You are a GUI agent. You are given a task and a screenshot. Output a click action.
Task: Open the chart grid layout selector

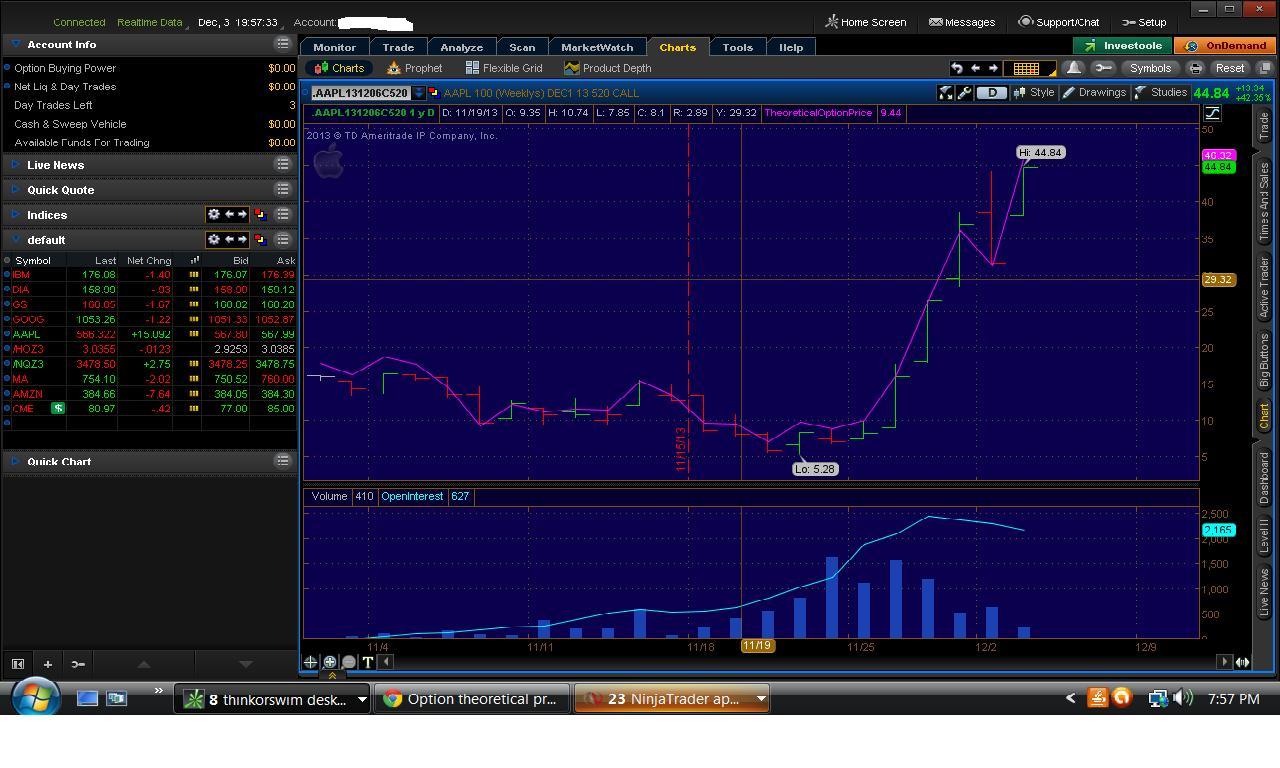point(1032,68)
